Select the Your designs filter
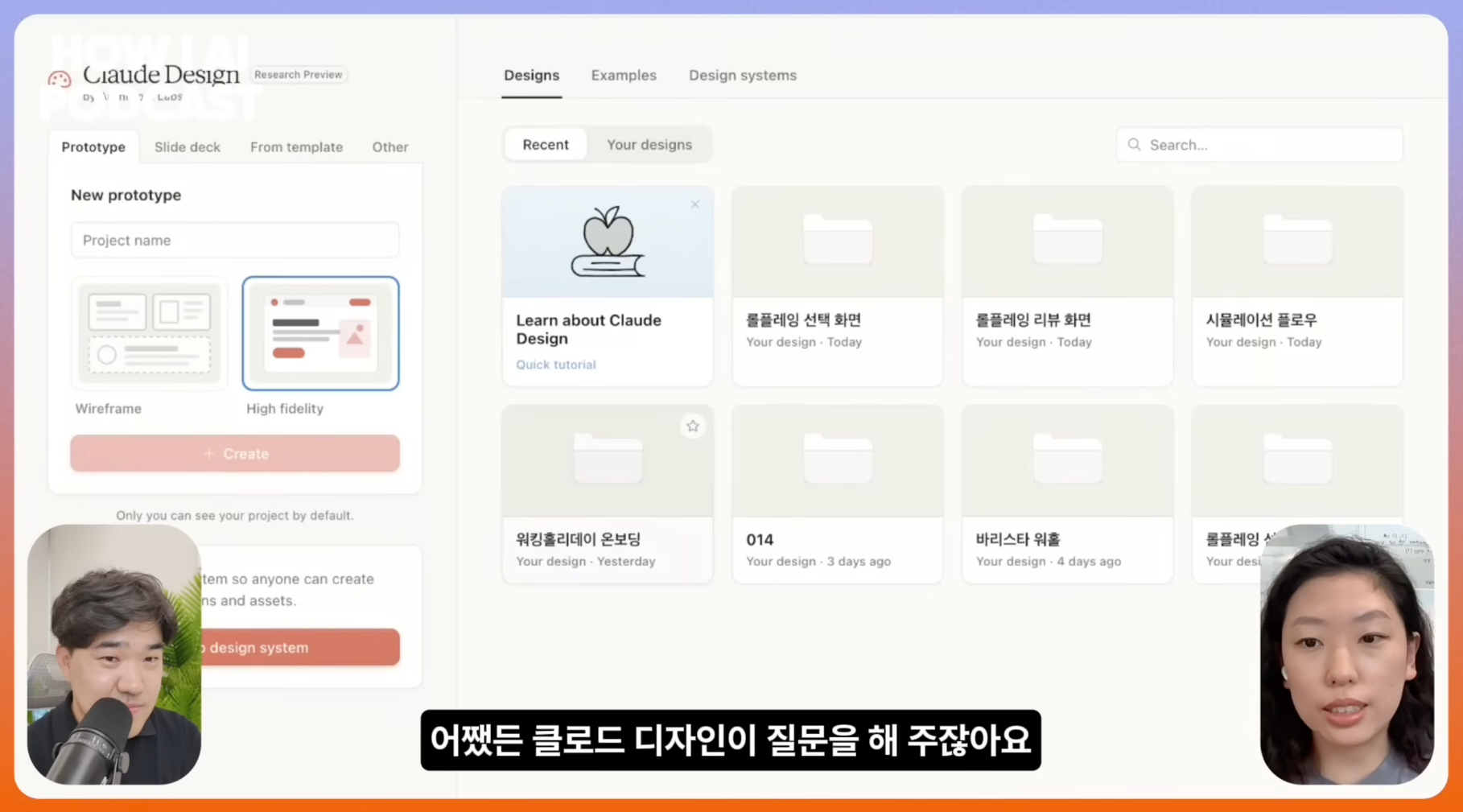This screenshot has height=812, width=1463. click(649, 145)
